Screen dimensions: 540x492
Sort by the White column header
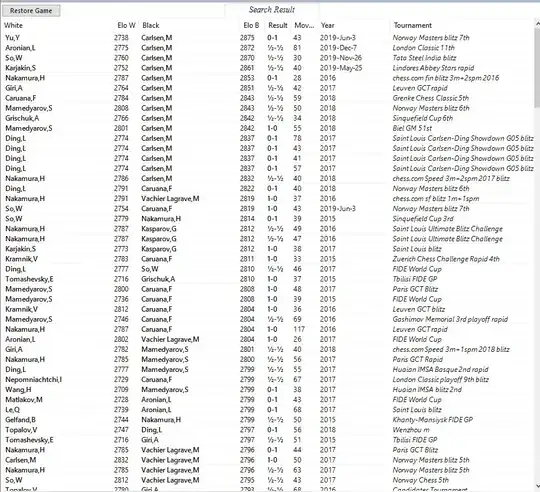pos(13,25)
